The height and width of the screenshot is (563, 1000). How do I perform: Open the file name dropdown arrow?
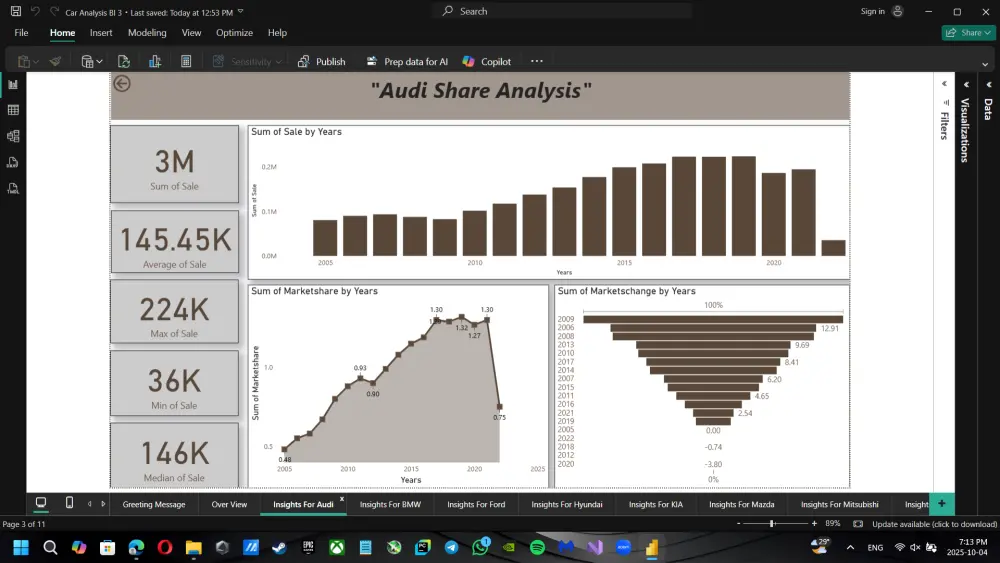coord(240,11)
